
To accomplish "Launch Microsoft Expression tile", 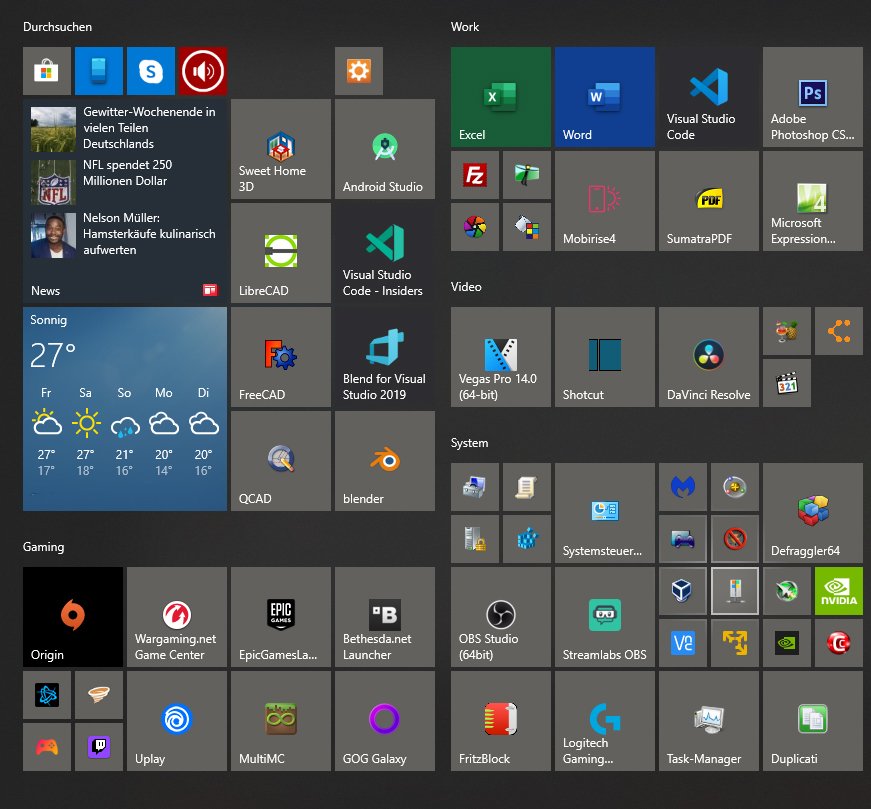I will (813, 201).
